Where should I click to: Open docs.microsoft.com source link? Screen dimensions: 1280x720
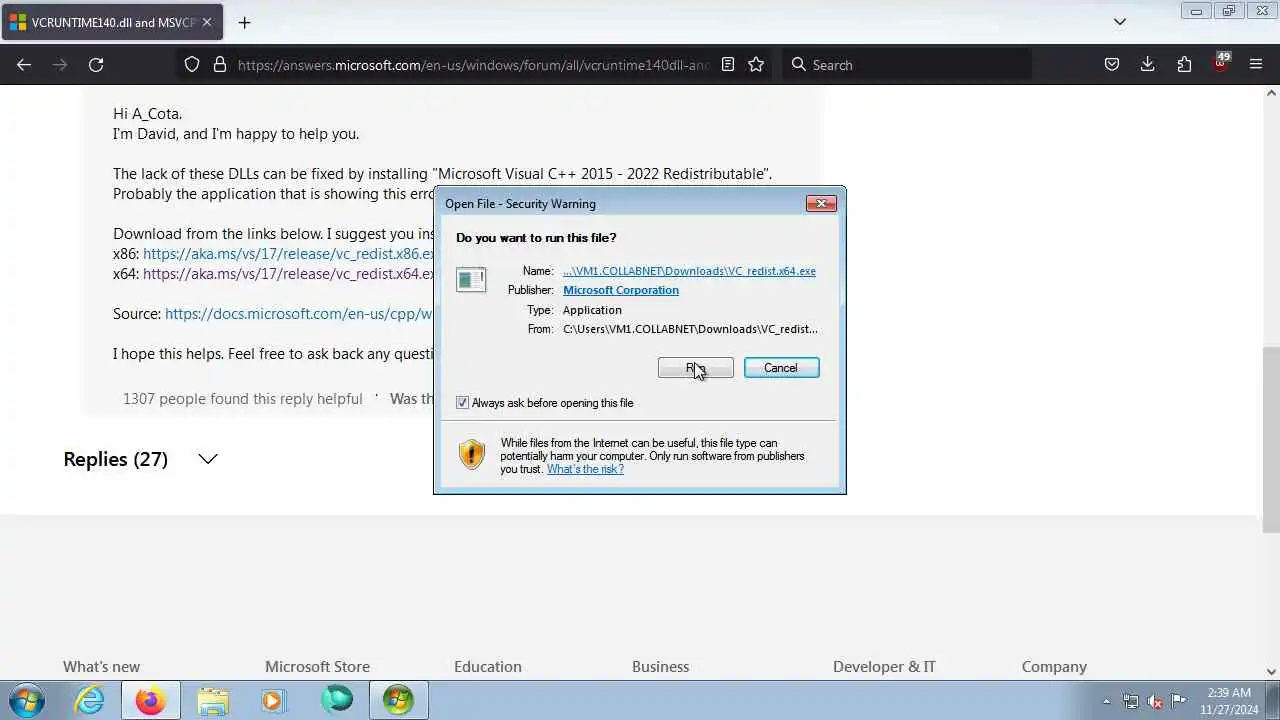(x=299, y=314)
